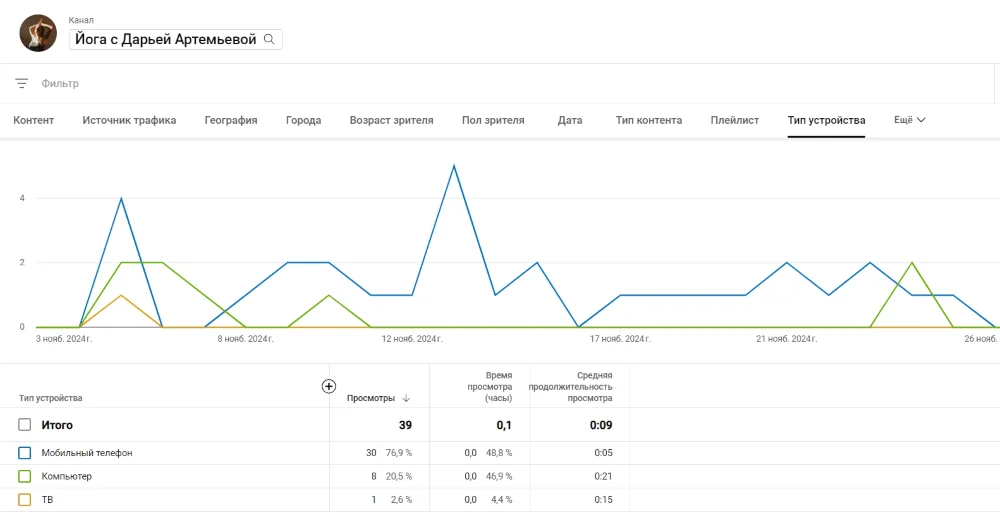Click the sort arrow next to Просмотры
The image size is (1000, 532).
(405, 398)
